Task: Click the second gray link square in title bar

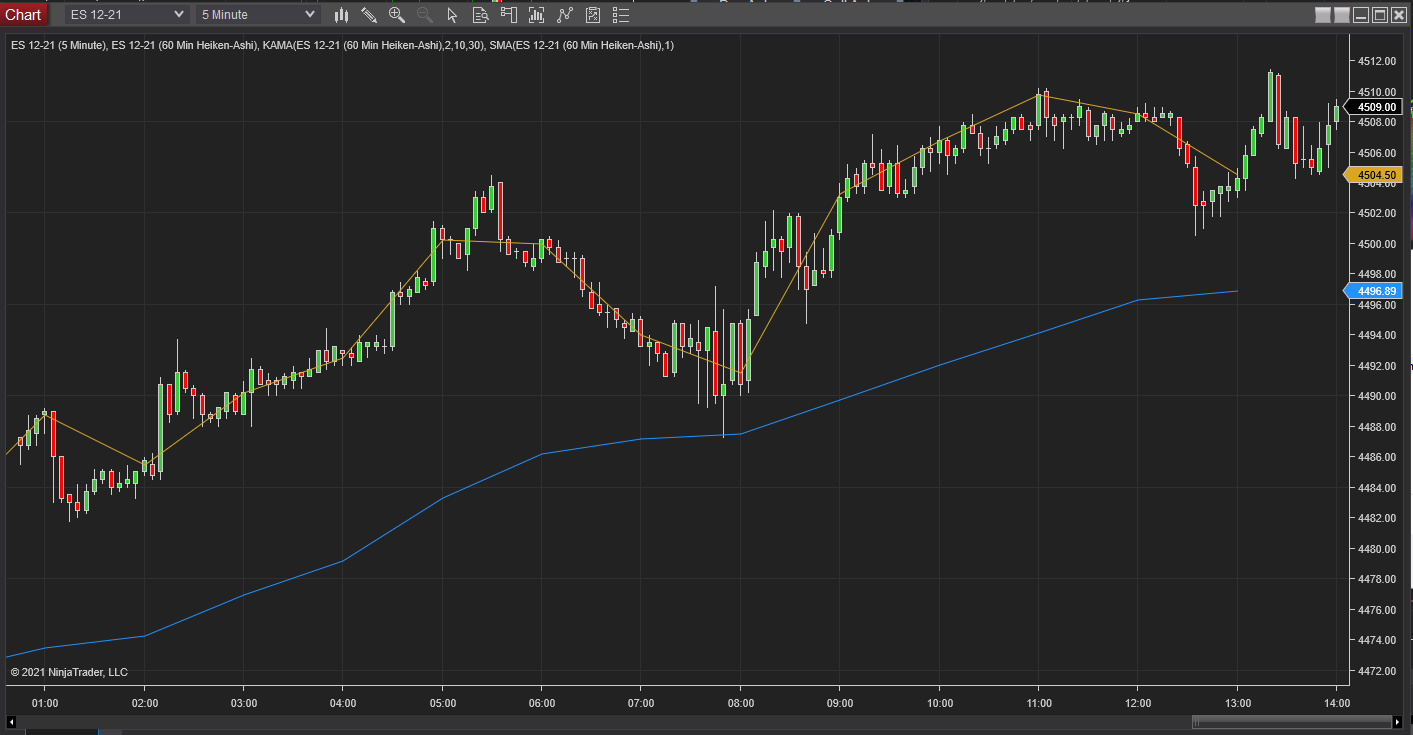Action: (x=1342, y=15)
